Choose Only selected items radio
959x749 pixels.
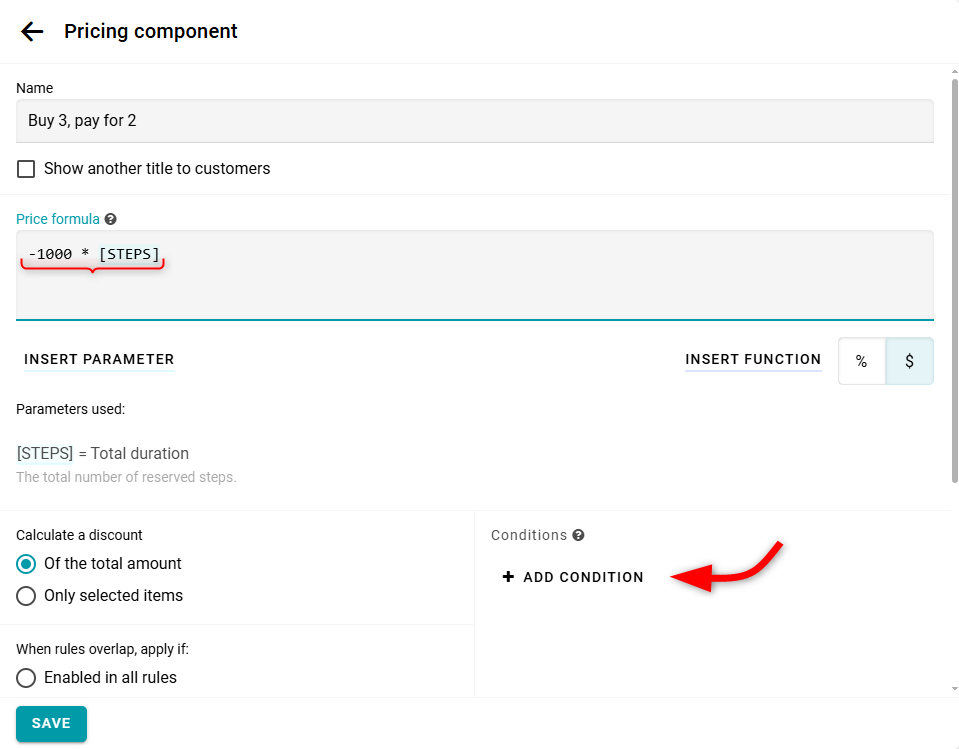tap(26, 596)
